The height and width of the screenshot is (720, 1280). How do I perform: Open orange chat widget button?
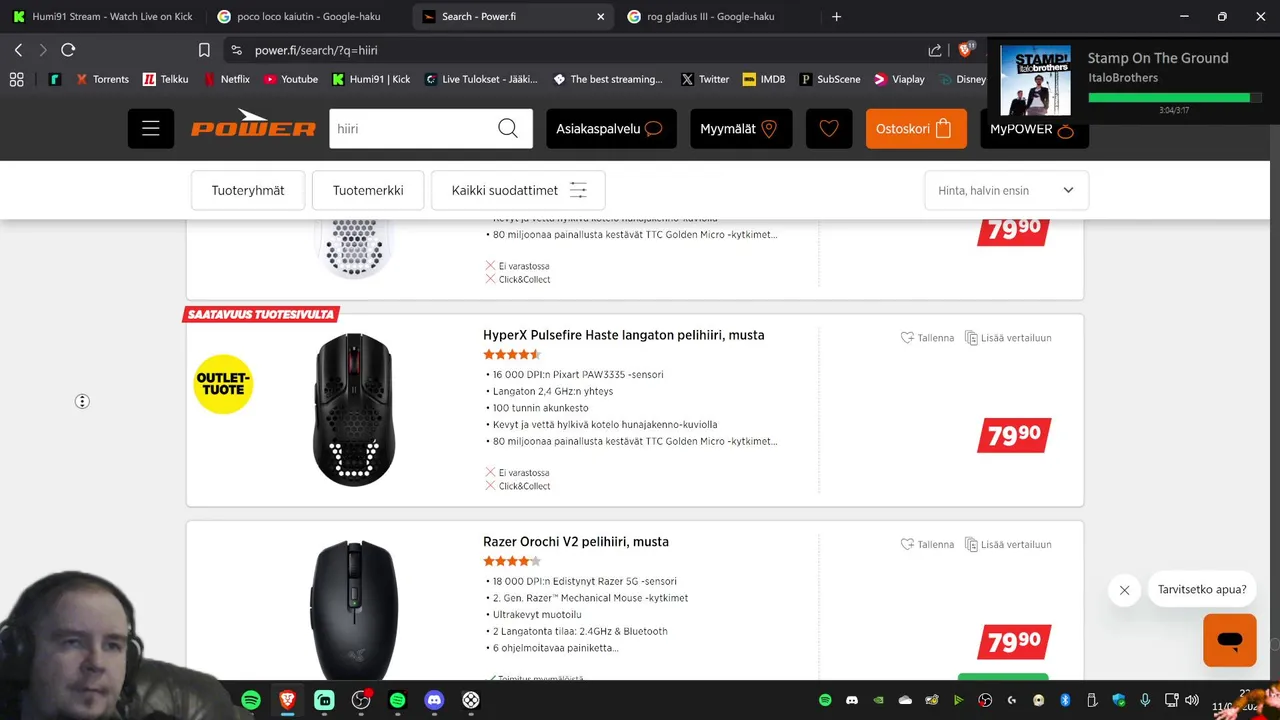[x=1230, y=640]
